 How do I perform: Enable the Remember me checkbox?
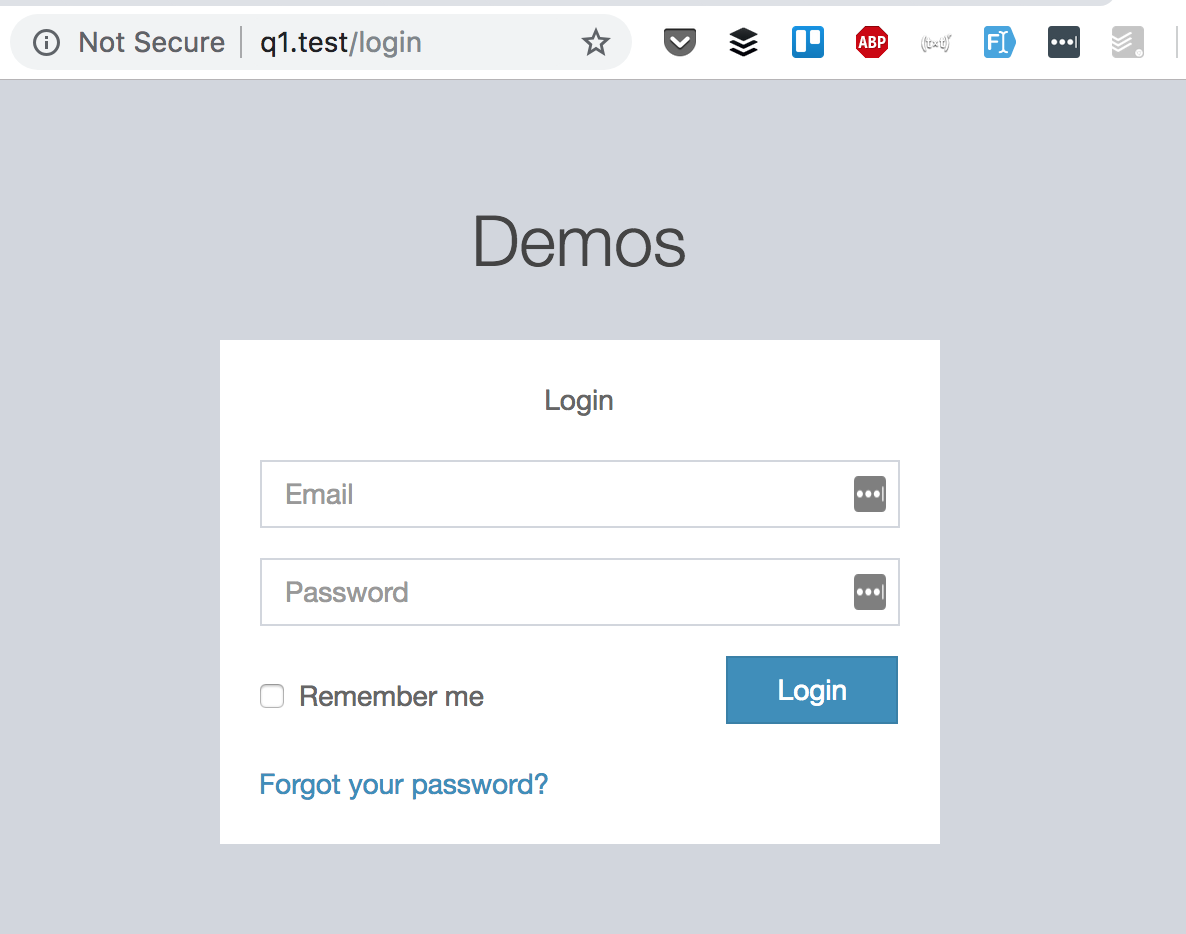[272, 696]
